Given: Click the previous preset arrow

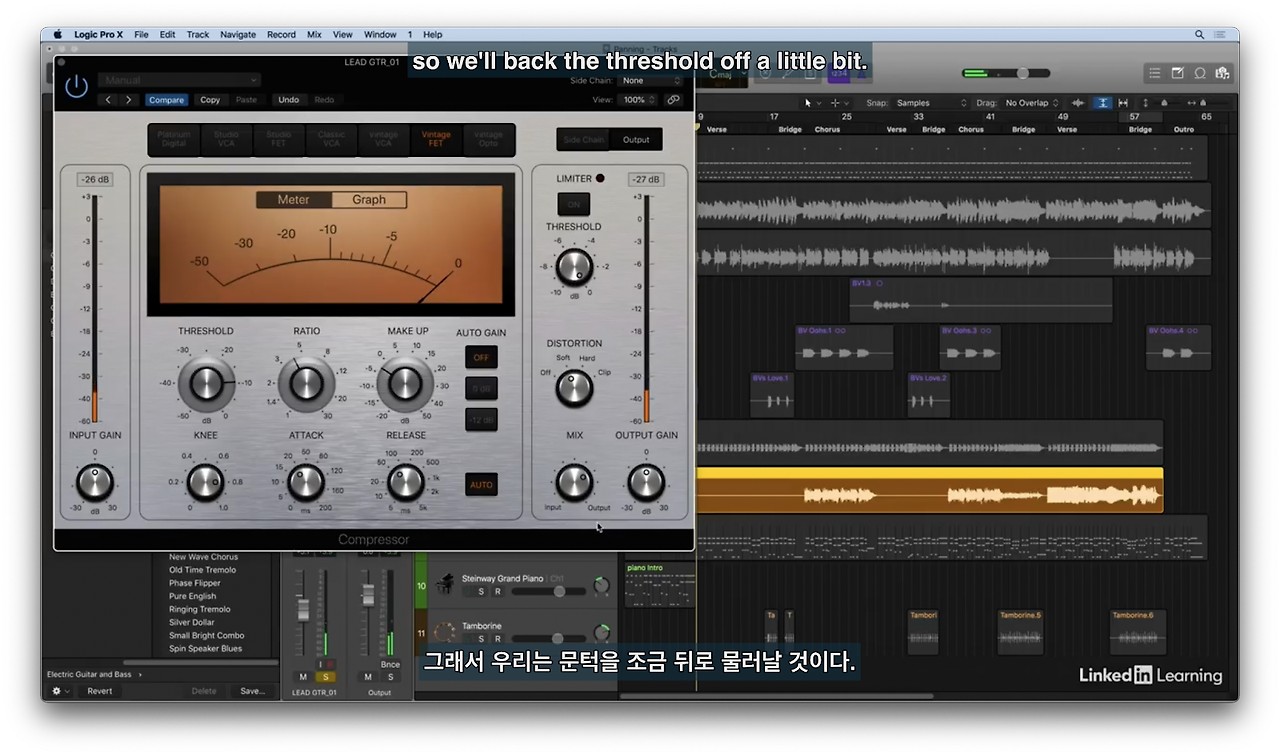Looking at the screenshot, I should tap(109, 100).
